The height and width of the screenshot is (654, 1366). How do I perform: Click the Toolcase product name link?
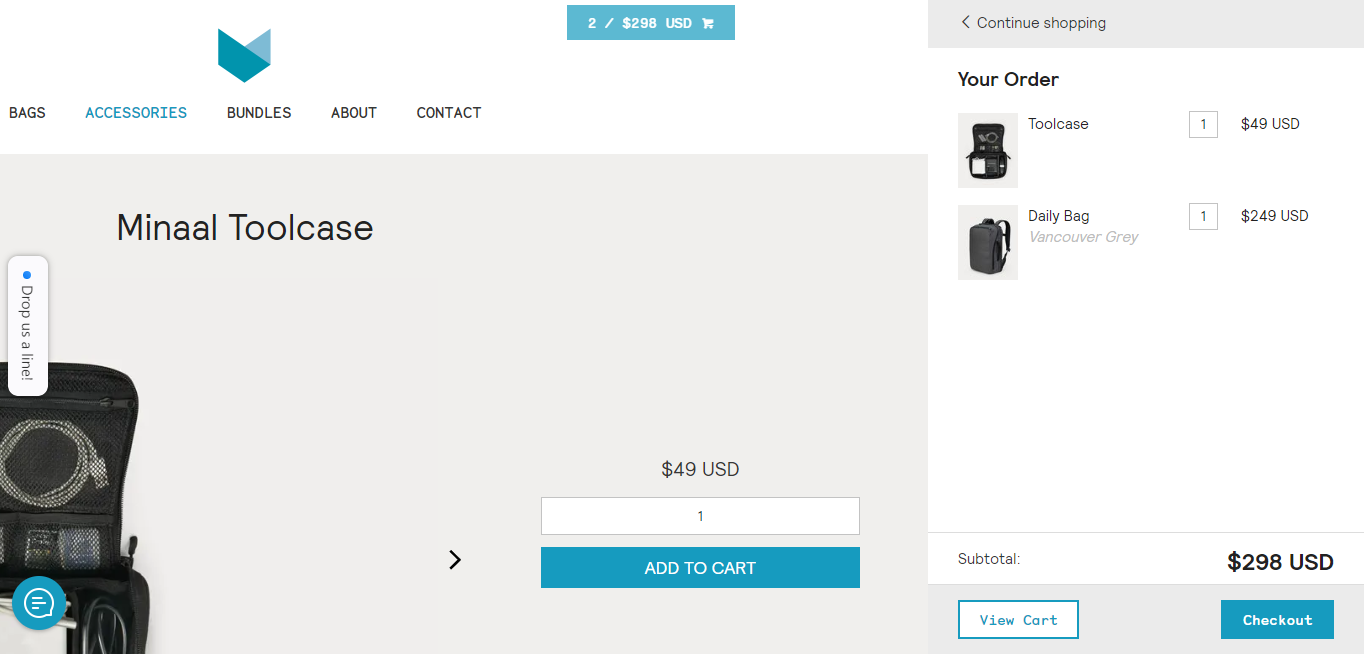tap(1058, 124)
